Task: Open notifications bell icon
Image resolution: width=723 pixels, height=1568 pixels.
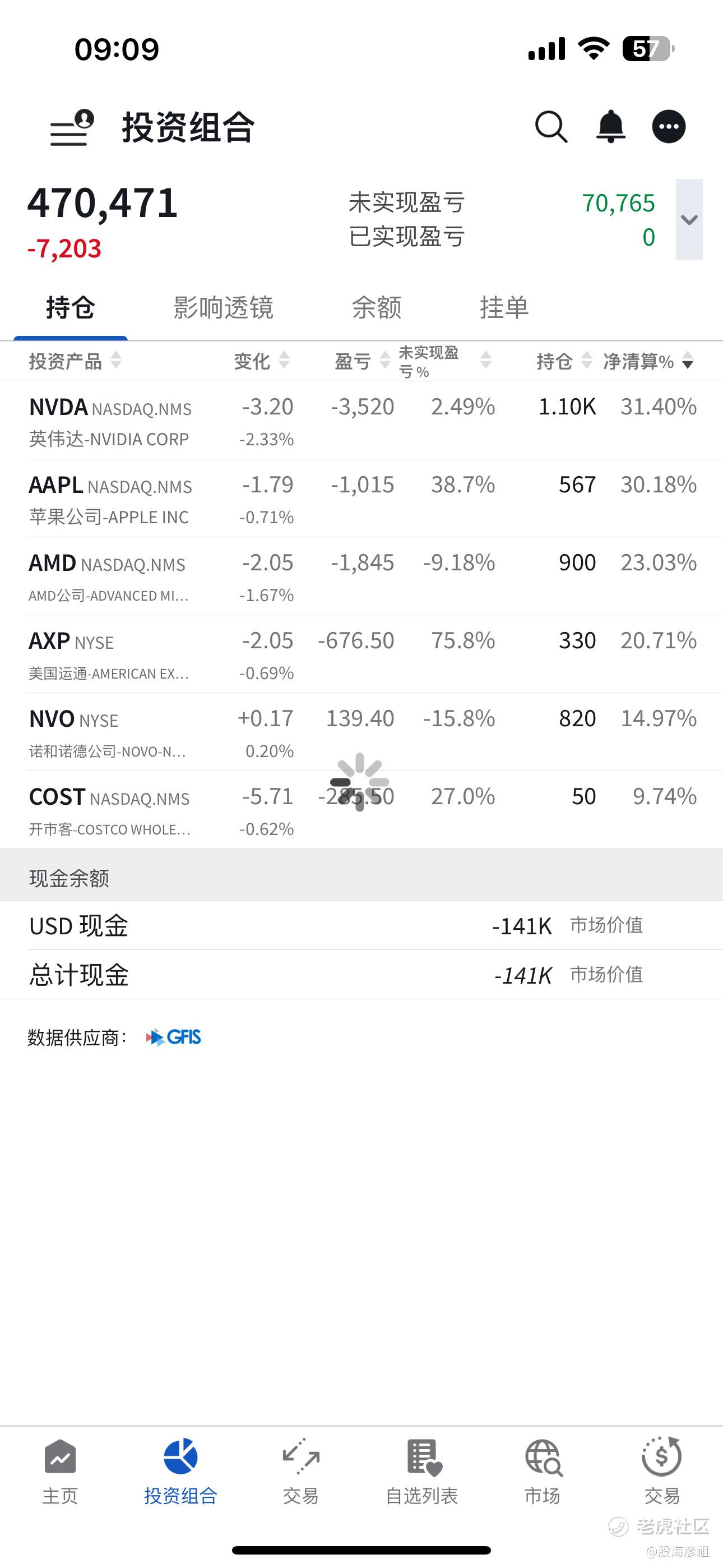Action: coord(610,127)
